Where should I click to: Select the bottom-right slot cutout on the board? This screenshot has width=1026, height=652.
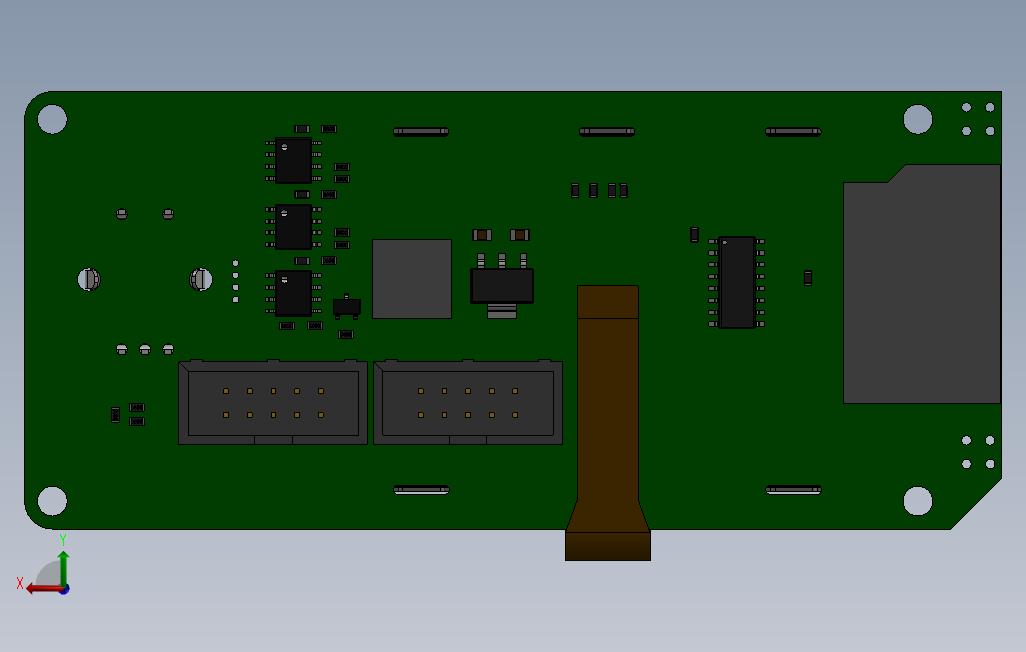pyautogui.click(x=793, y=490)
